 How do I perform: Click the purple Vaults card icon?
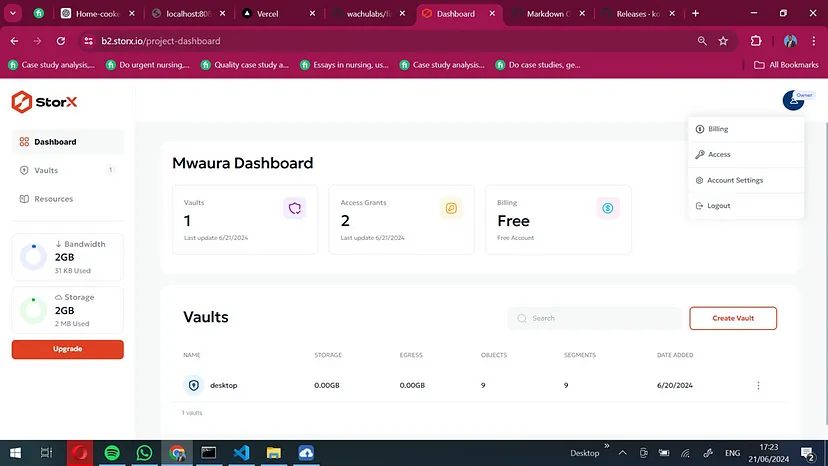pos(294,208)
